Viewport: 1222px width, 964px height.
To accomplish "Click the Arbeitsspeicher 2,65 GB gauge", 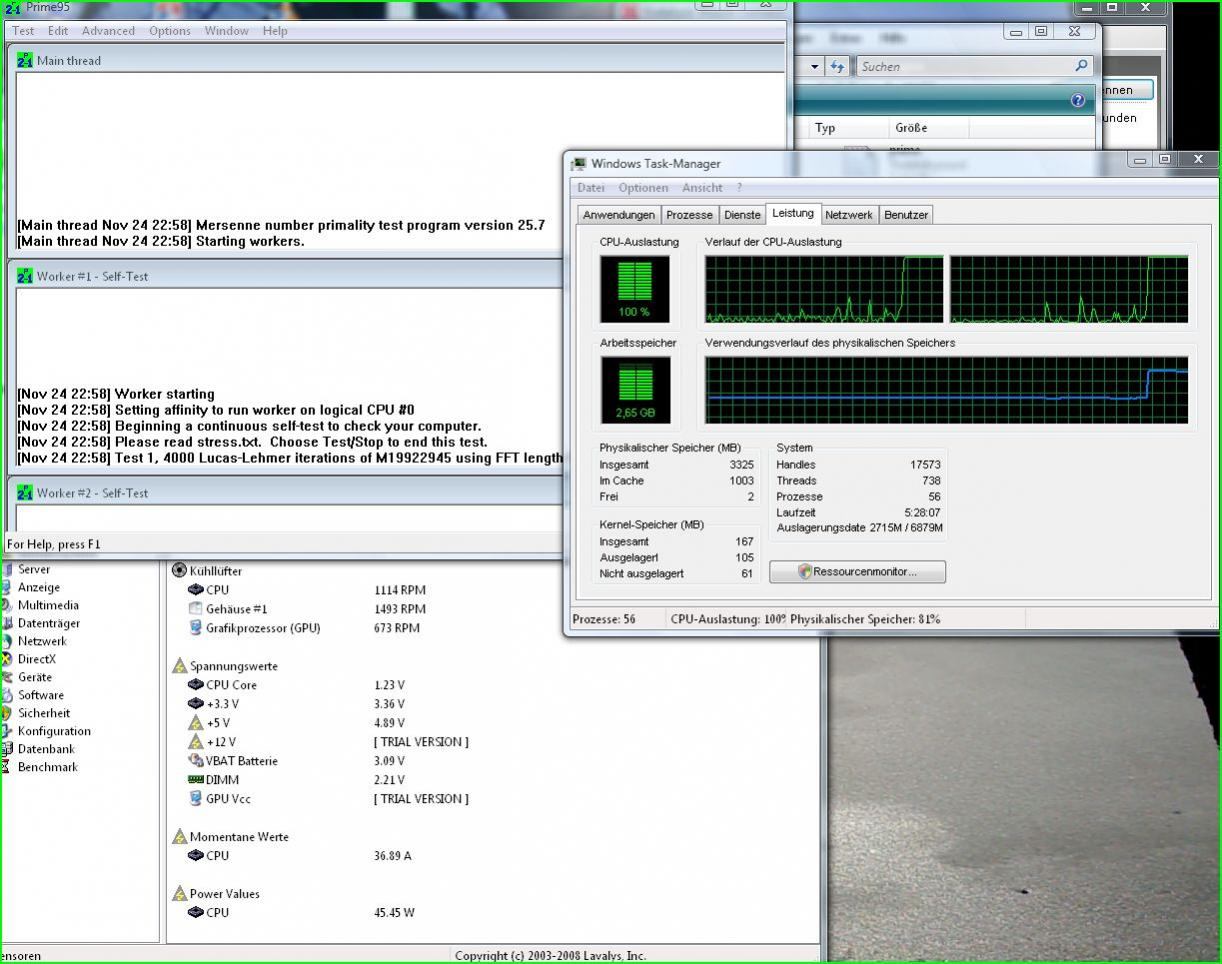I will click(x=635, y=390).
